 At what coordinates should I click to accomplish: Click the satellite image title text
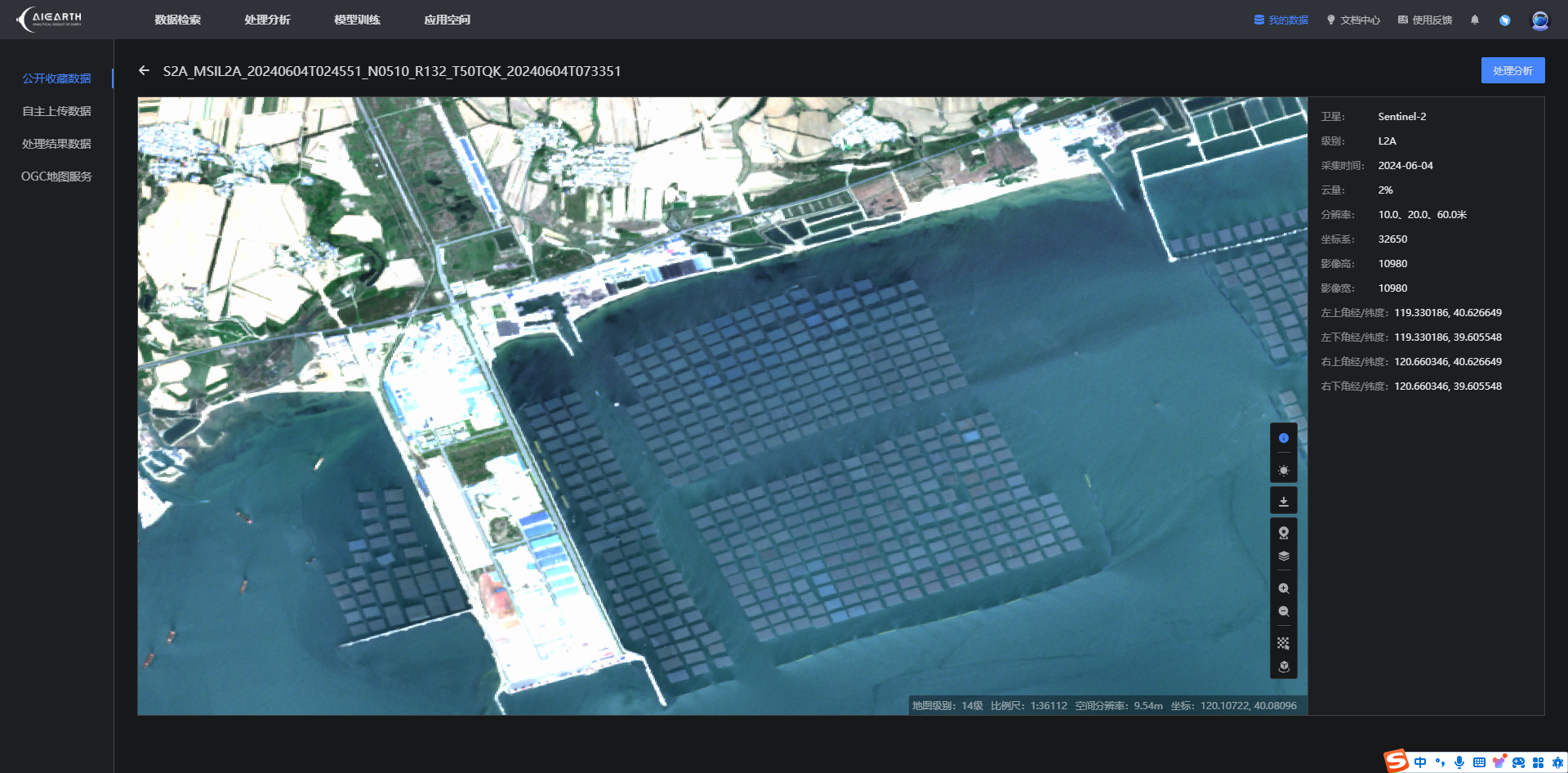click(392, 71)
